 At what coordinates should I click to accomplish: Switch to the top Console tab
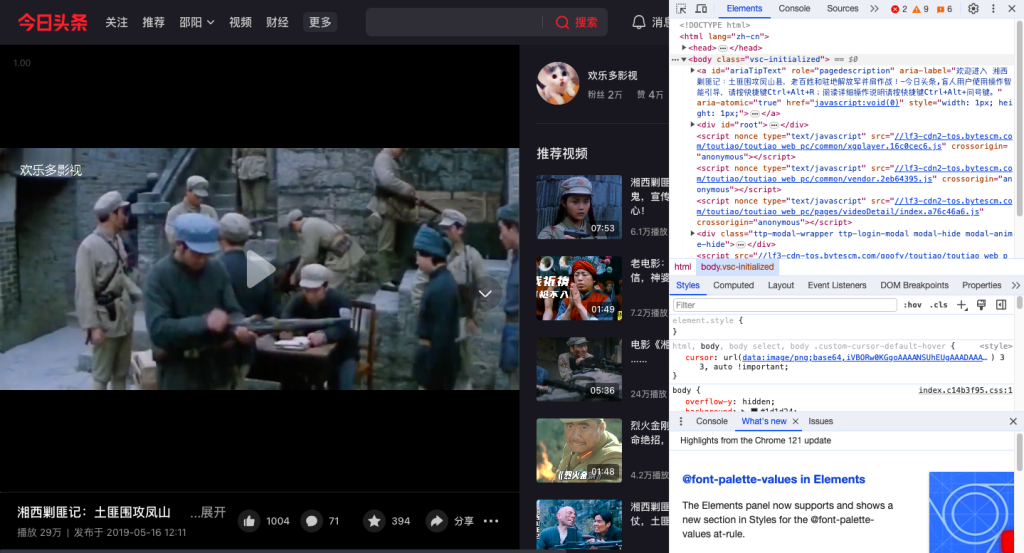794,8
